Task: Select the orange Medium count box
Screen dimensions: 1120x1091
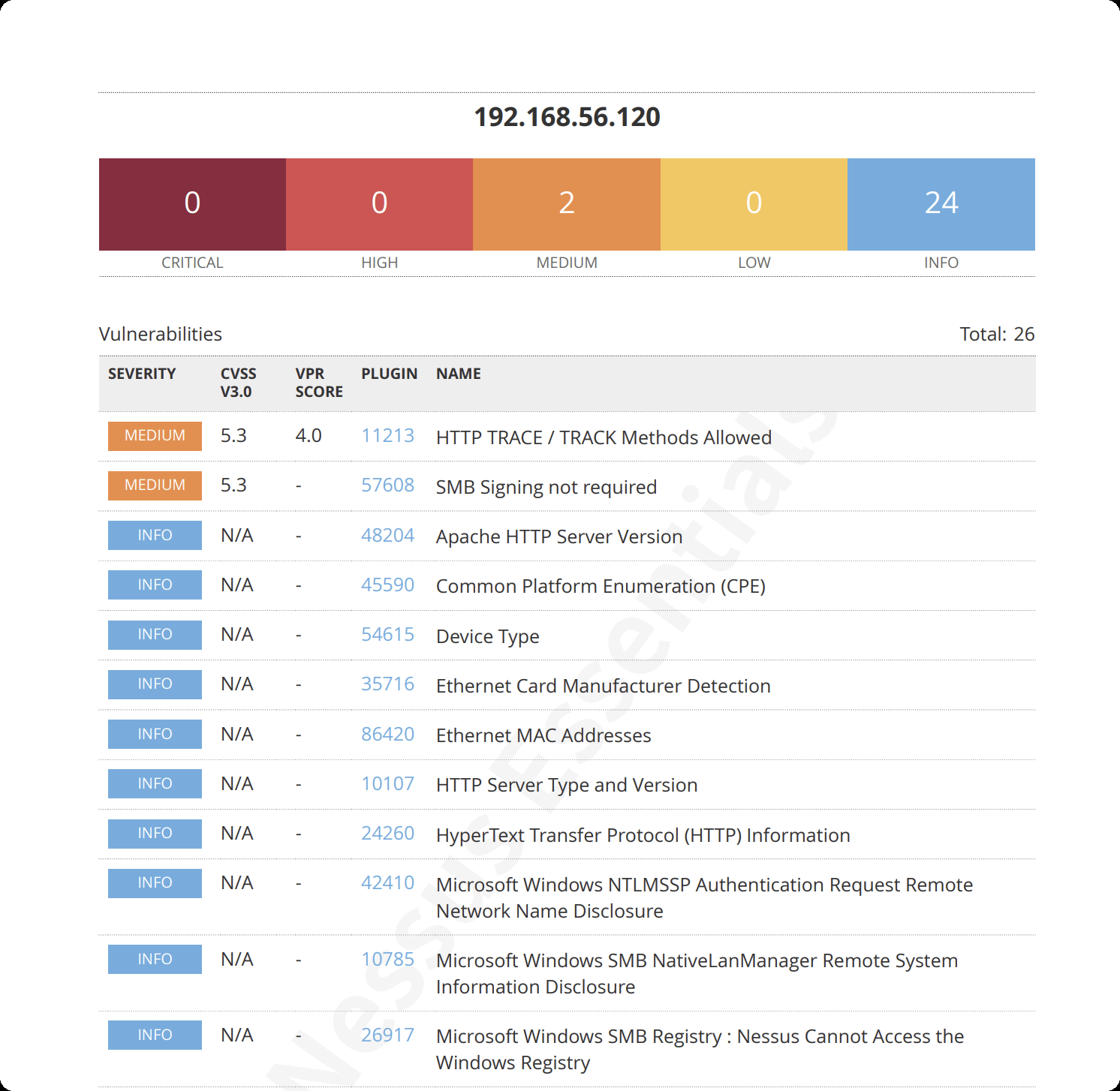Action: (567, 204)
